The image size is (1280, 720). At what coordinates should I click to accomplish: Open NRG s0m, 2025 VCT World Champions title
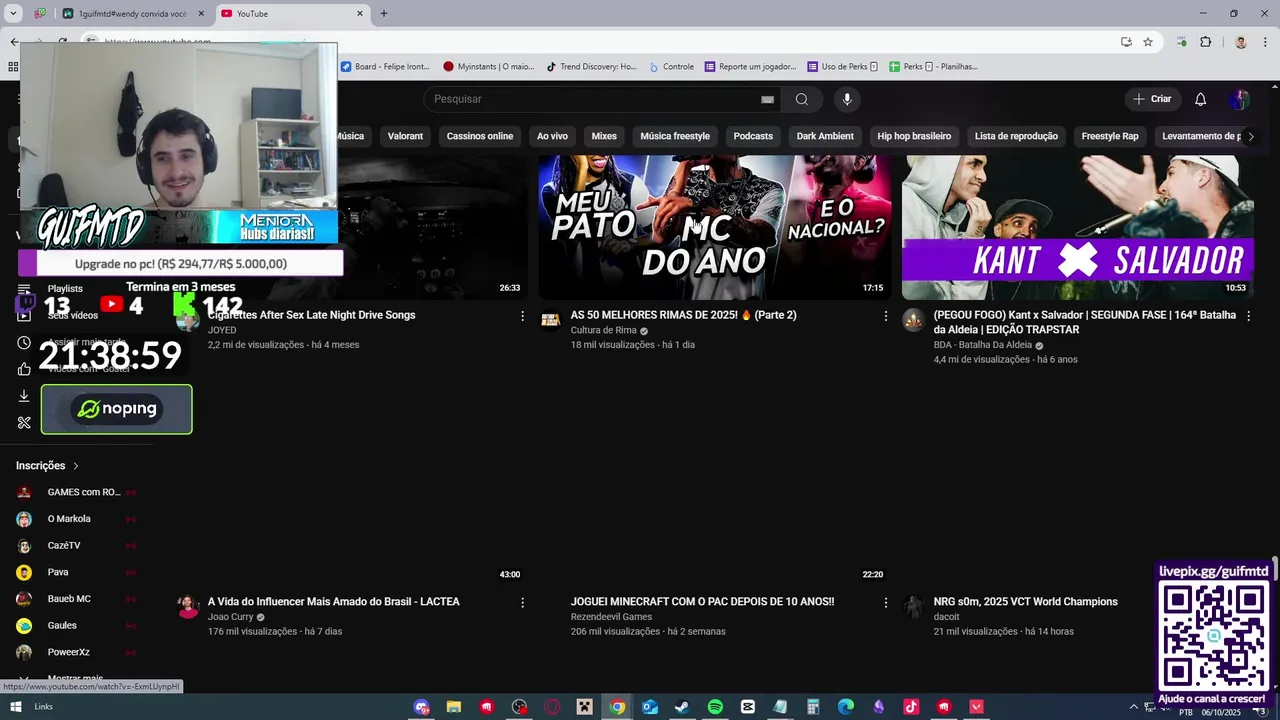coord(1025,602)
